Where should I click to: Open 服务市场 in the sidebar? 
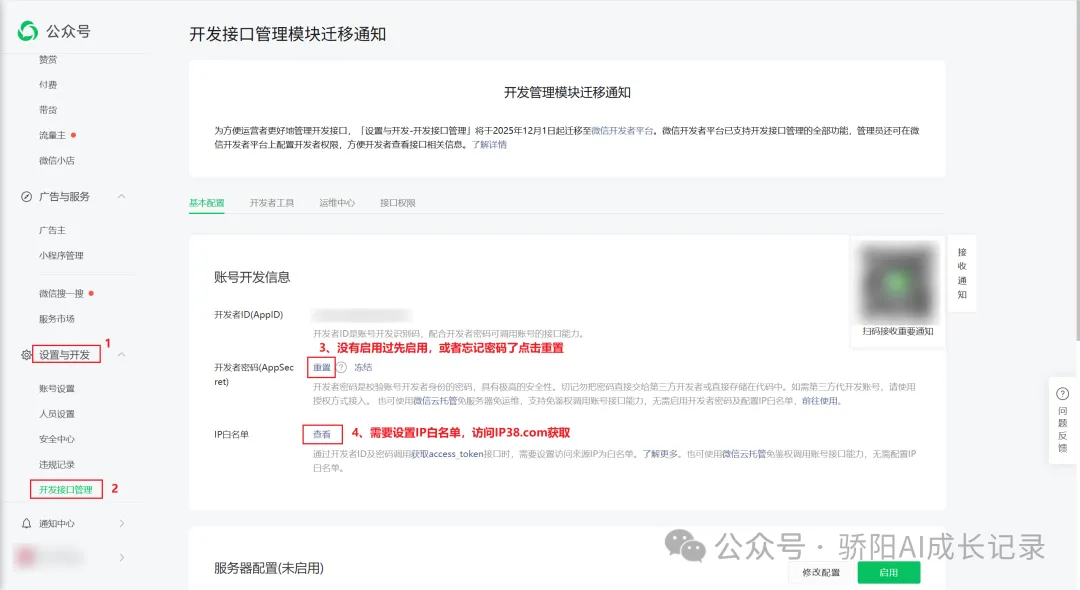pos(56,319)
